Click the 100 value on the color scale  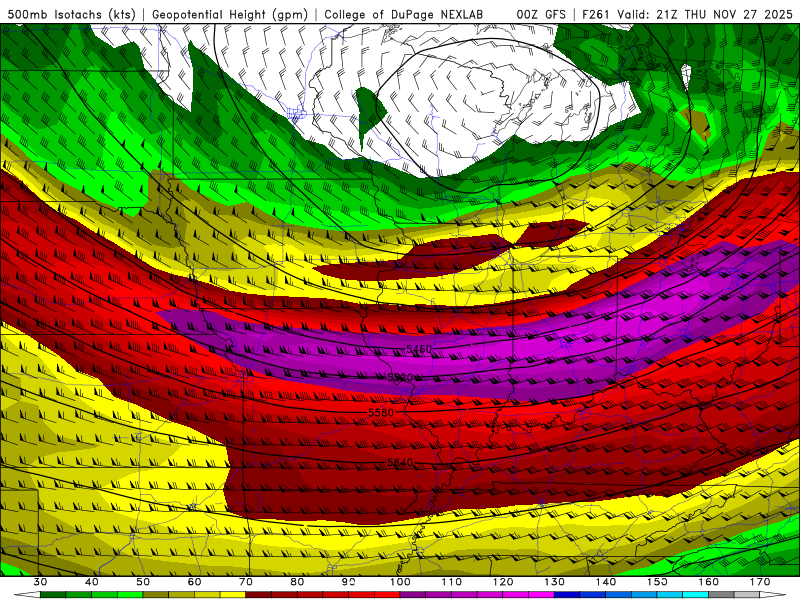[x=400, y=582]
